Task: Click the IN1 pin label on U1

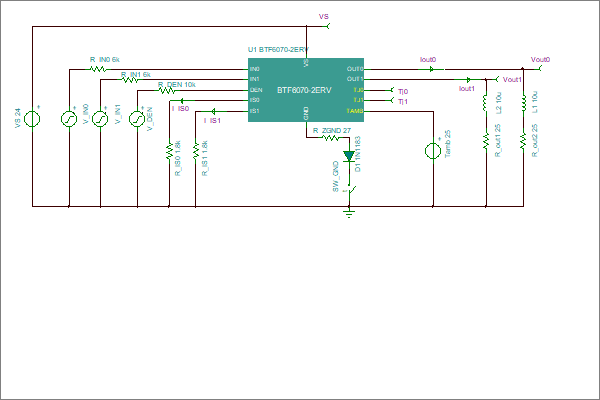Action: pyautogui.click(x=255, y=79)
